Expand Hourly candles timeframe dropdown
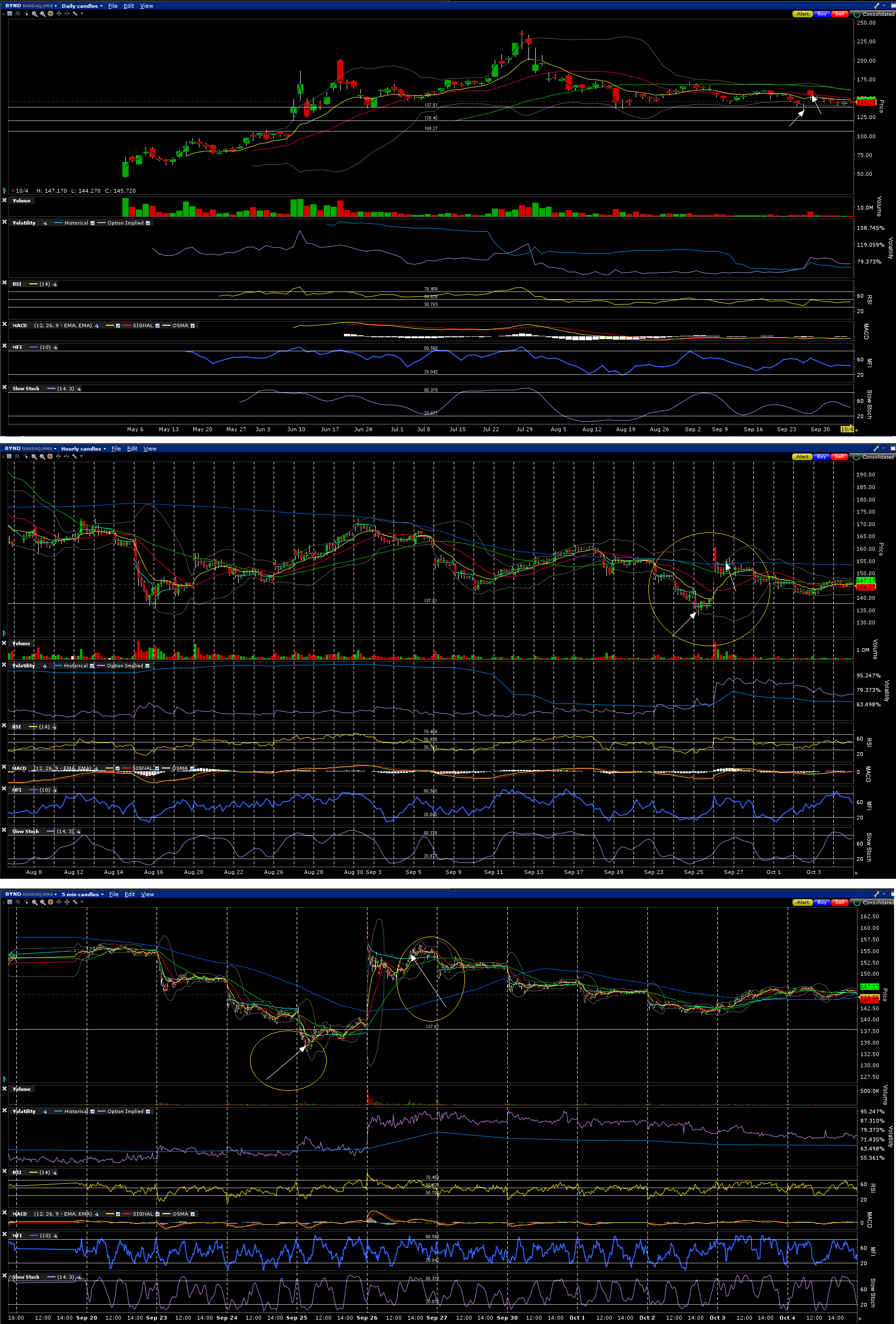896x1324 pixels. click(83, 449)
